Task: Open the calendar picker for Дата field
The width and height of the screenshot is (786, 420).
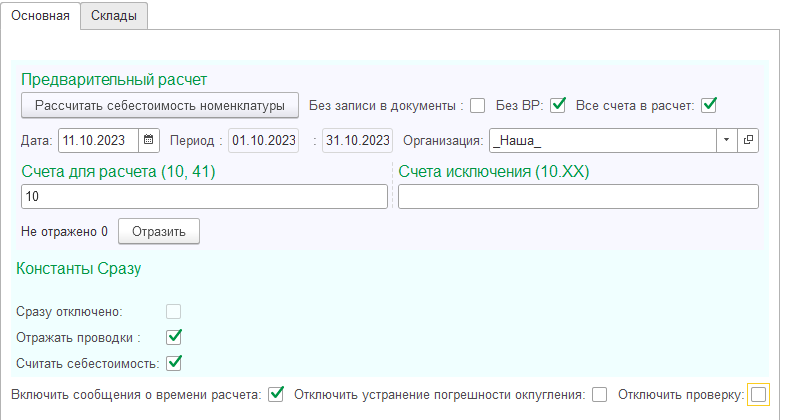Action: (x=148, y=140)
